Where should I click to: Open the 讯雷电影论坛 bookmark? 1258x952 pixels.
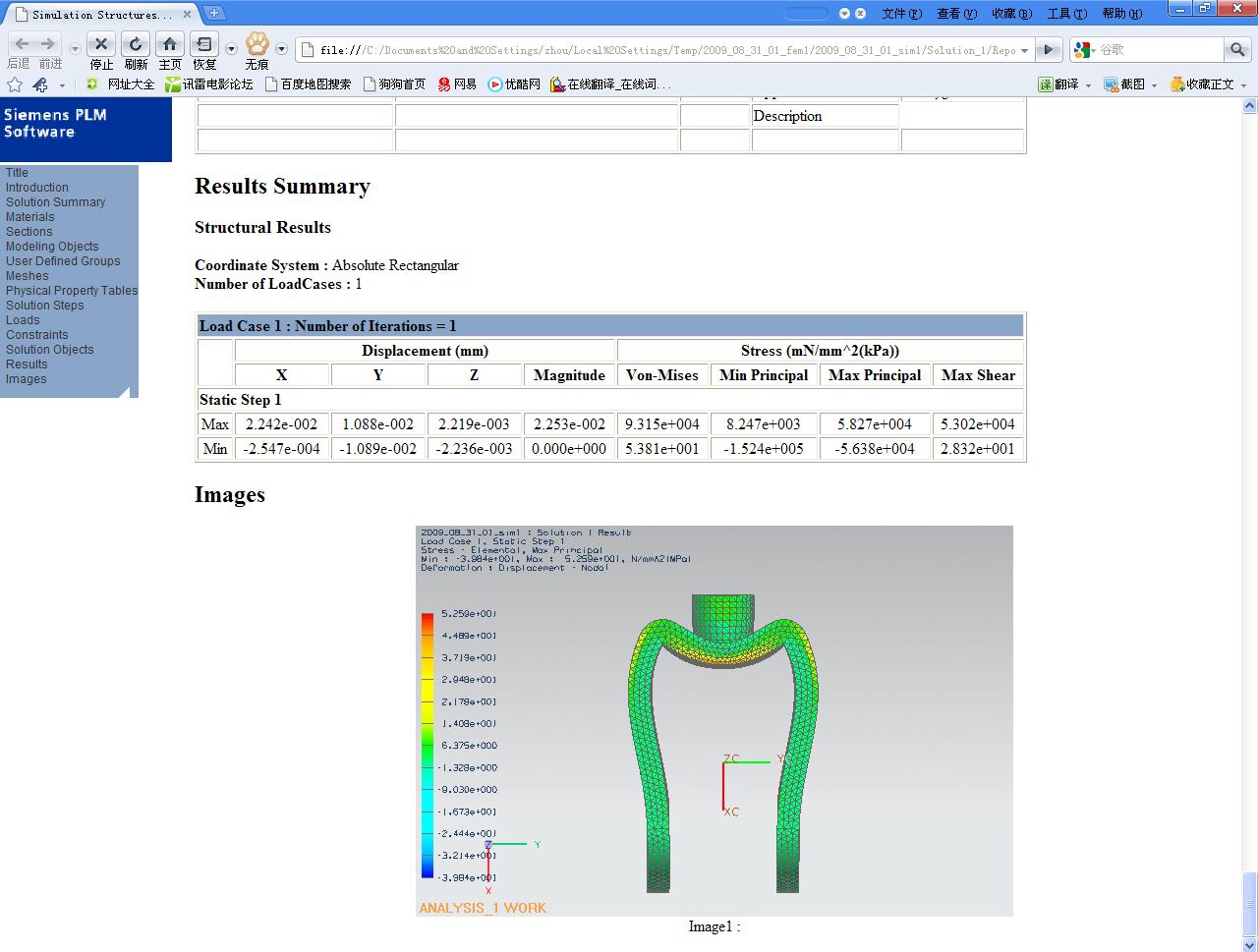pos(209,84)
